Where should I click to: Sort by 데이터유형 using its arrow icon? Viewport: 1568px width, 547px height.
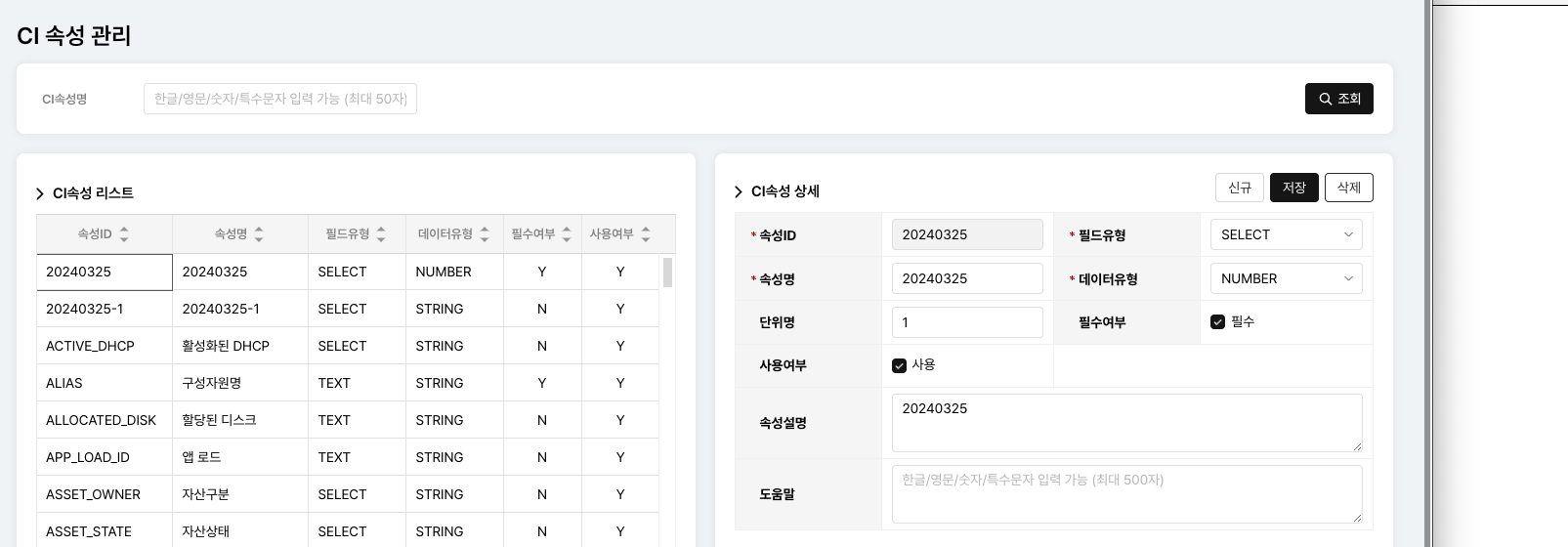(x=485, y=234)
